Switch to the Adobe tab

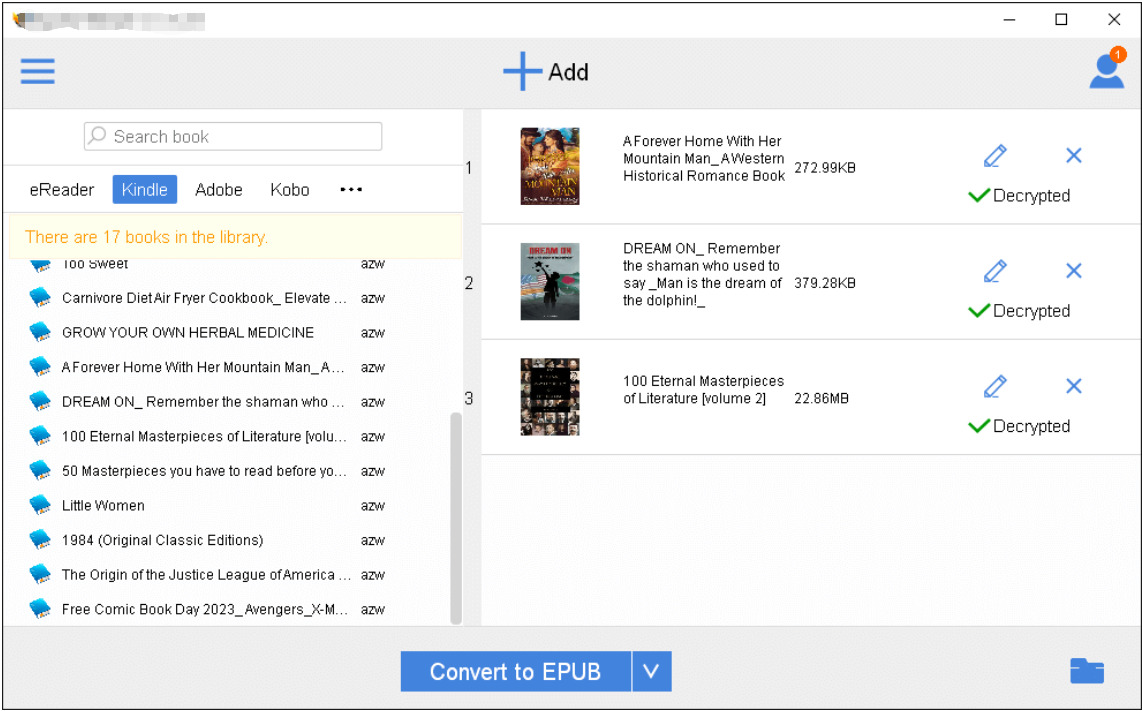tap(218, 189)
